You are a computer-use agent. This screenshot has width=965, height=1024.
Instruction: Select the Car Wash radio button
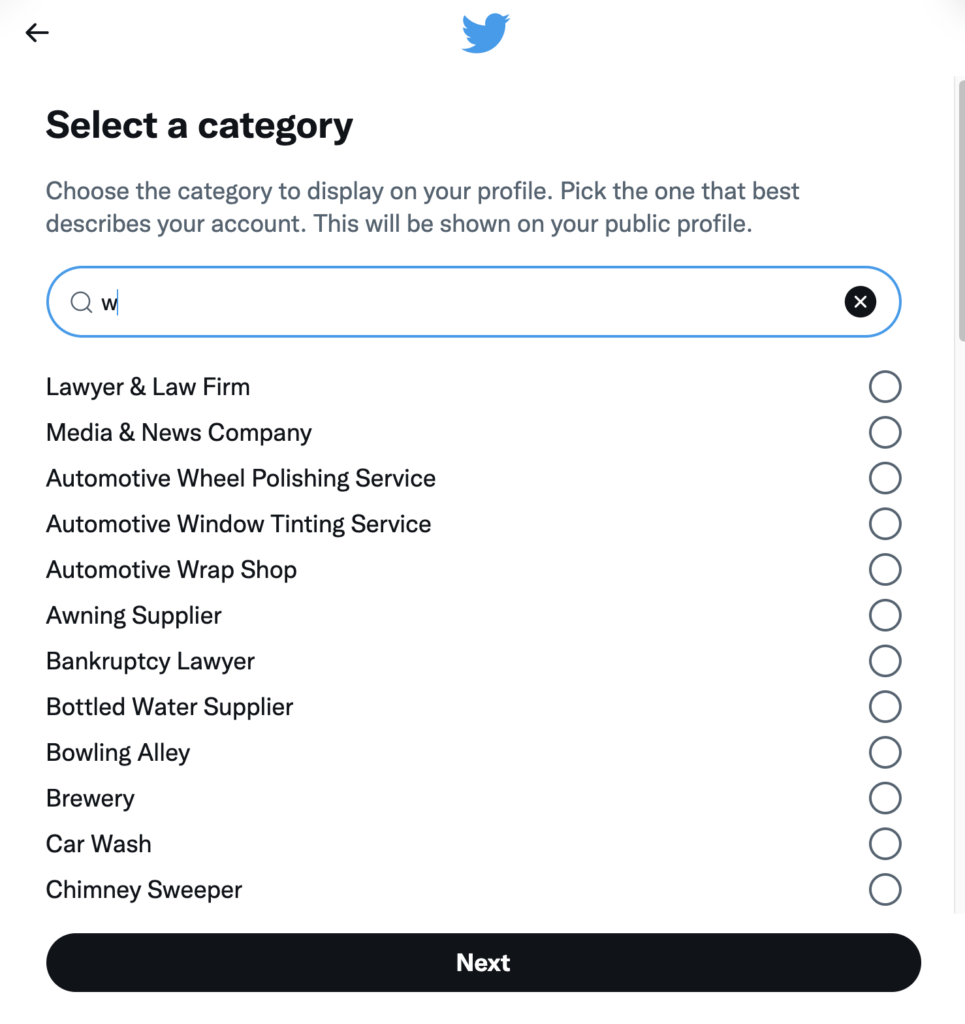point(885,844)
